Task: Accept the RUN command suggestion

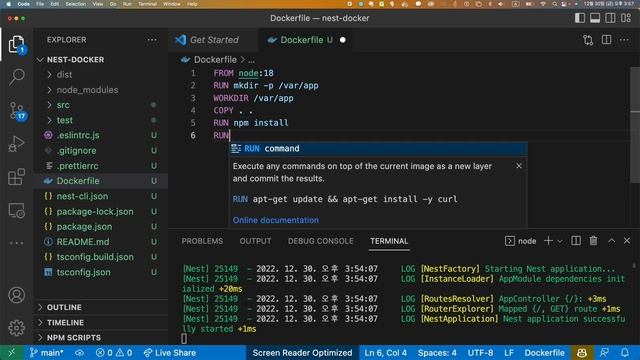Action: (x=378, y=149)
